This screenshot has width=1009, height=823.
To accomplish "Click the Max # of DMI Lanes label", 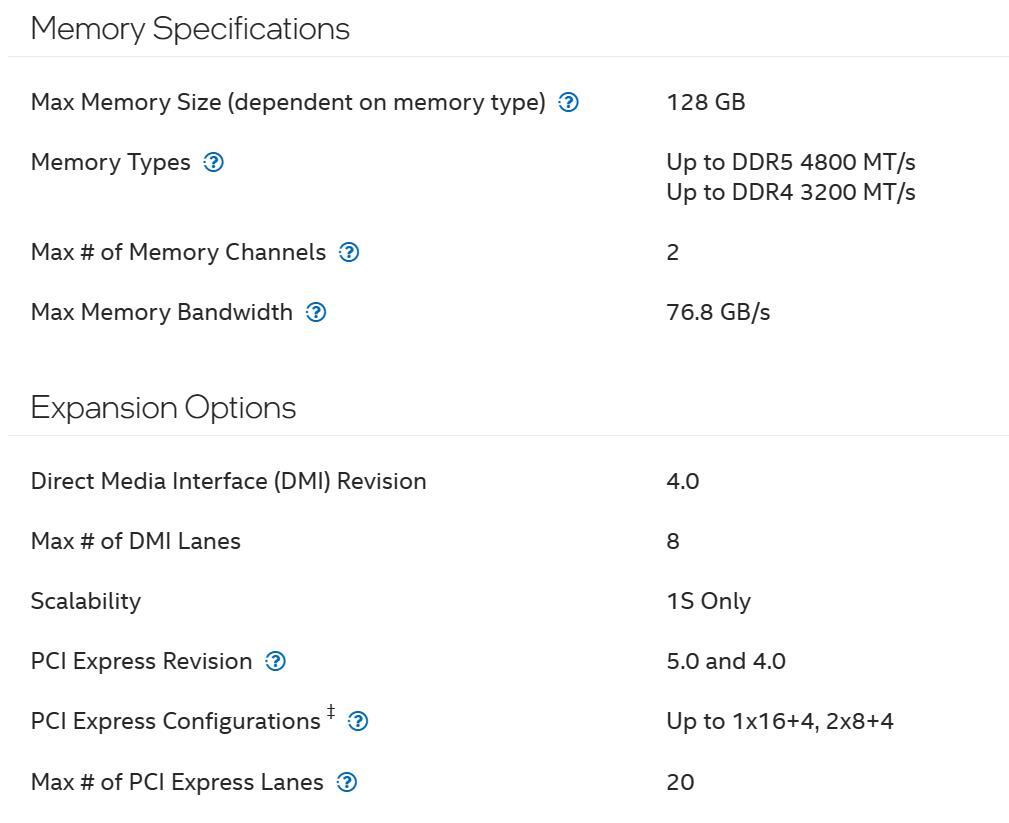I will coord(135,541).
